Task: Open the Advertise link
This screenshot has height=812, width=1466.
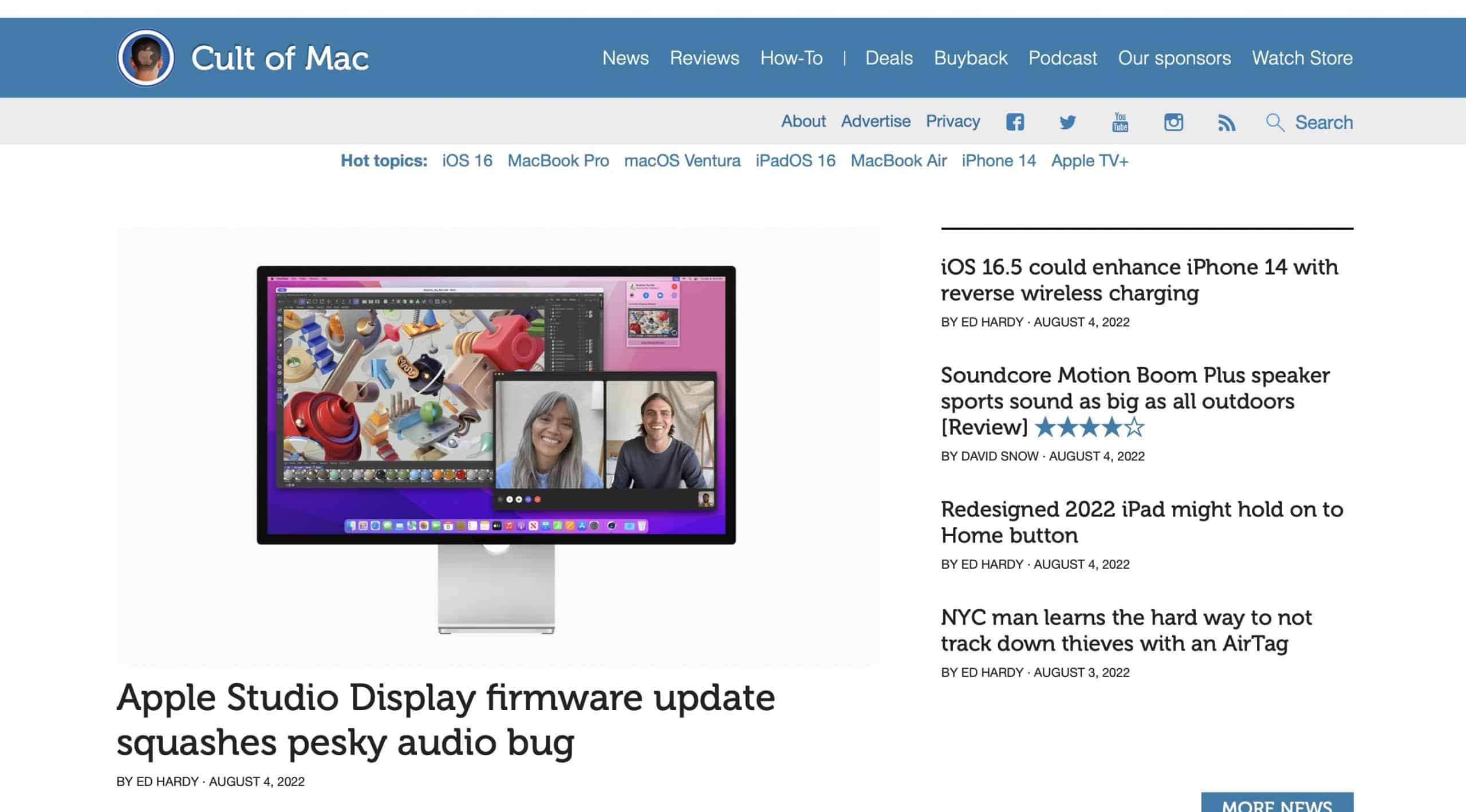Action: (876, 121)
